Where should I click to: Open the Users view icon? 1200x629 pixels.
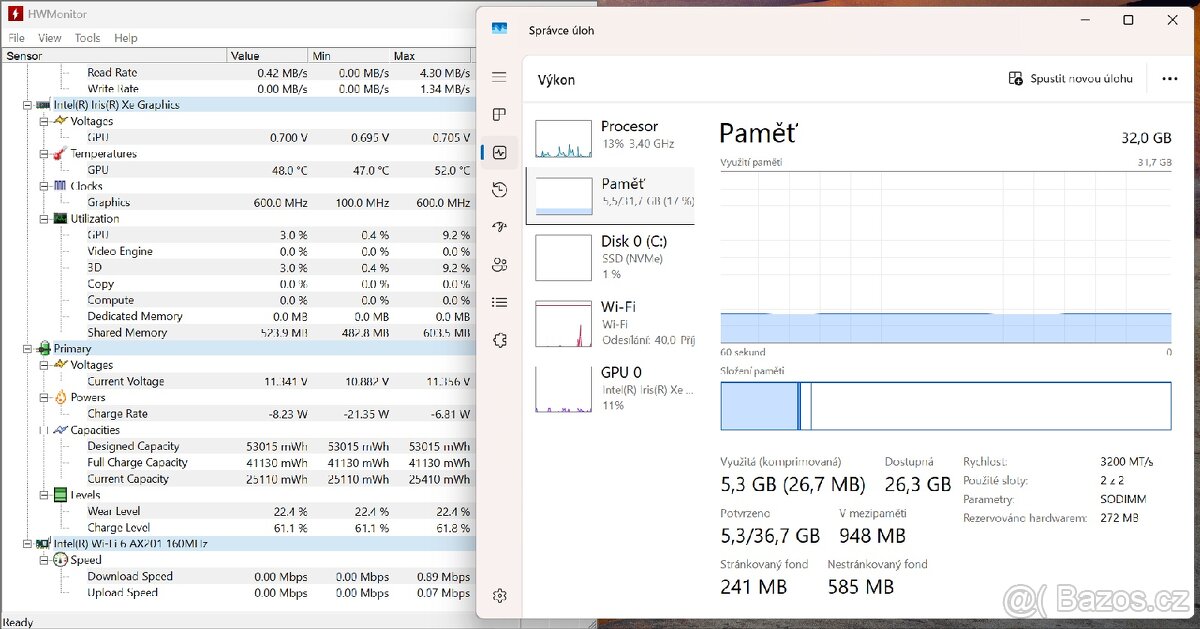point(499,264)
